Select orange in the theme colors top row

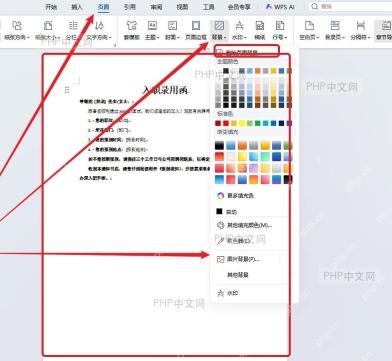tap(258, 71)
